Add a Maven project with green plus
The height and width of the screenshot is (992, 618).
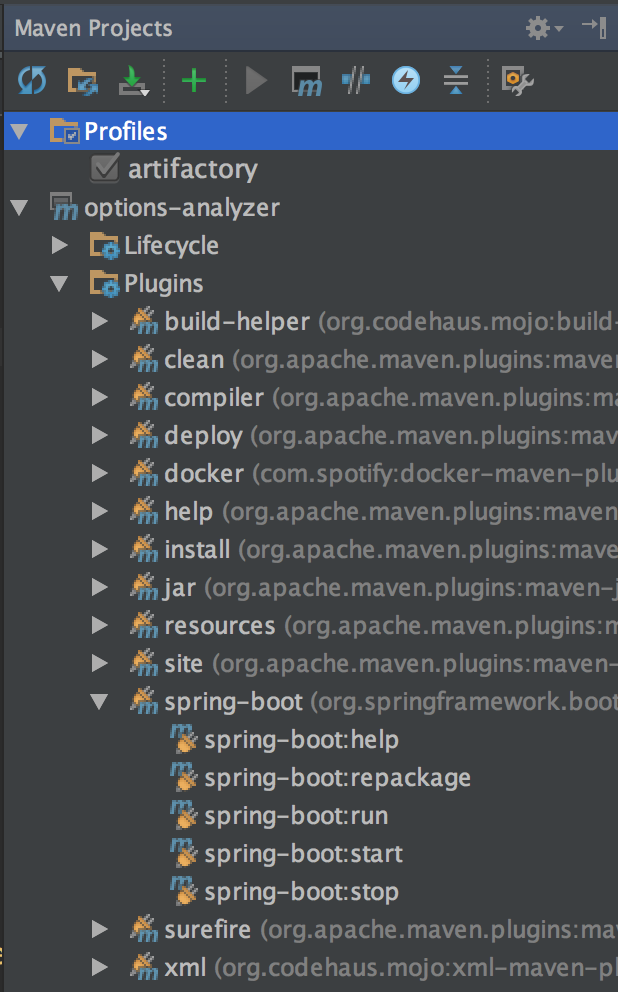click(x=194, y=80)
